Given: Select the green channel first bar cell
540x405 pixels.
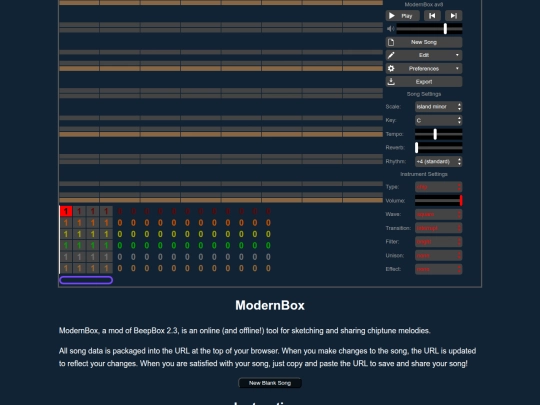Looking at the screenshot, I should (66, 245).
